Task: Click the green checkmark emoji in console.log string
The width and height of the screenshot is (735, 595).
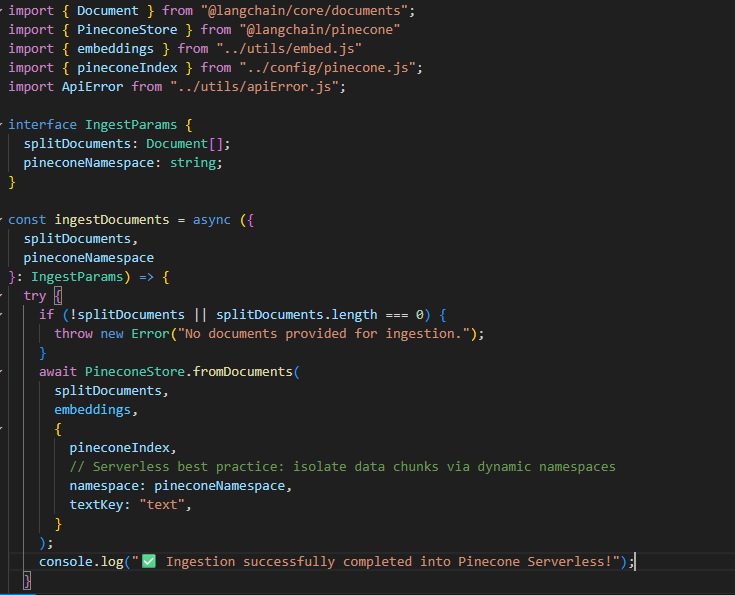Action: click(149, 561)
